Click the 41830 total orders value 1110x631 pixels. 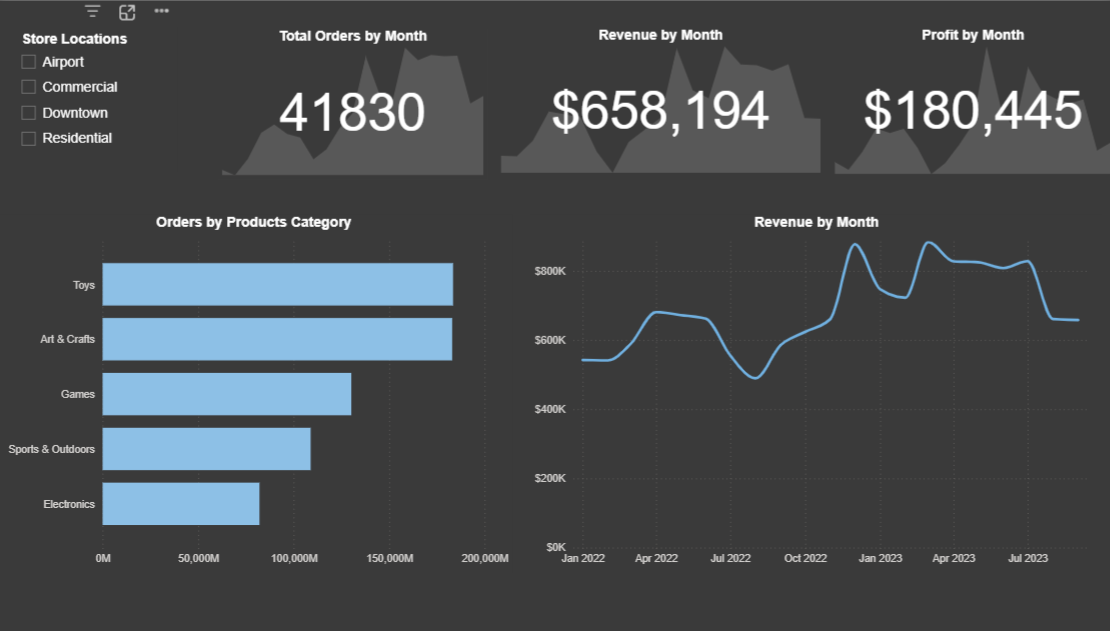[x=352, y=112]
